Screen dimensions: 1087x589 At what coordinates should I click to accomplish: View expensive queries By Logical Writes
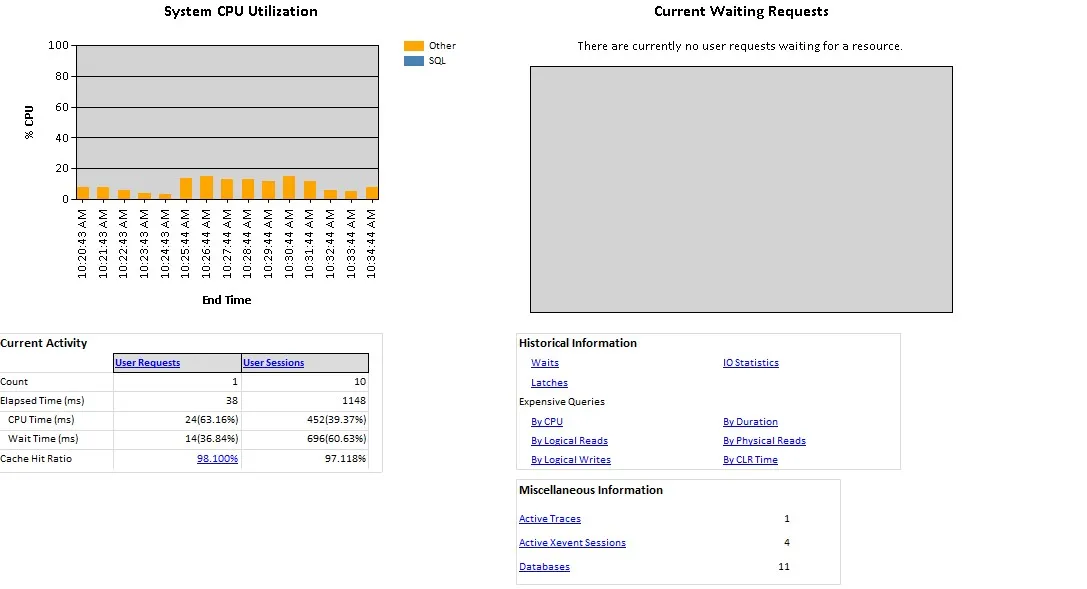[571, 459]
